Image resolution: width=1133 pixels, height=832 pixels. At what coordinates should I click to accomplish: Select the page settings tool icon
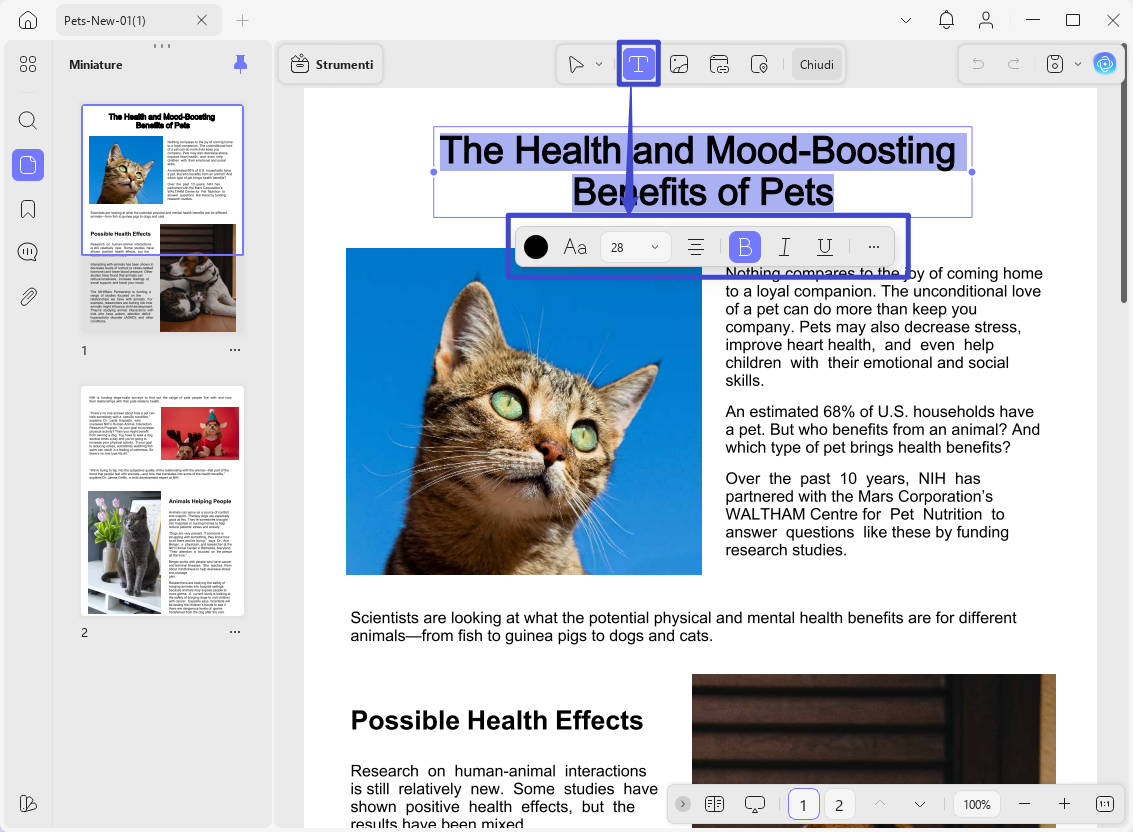pos(759,64)
